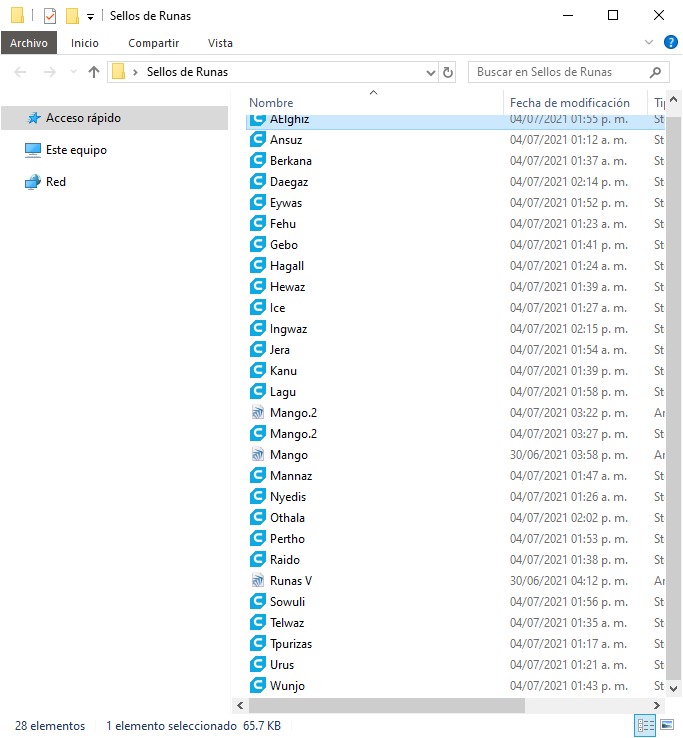Click the Wunjo file icon
The height and width of the screenshot is (738, 683).
coord(257,685)
